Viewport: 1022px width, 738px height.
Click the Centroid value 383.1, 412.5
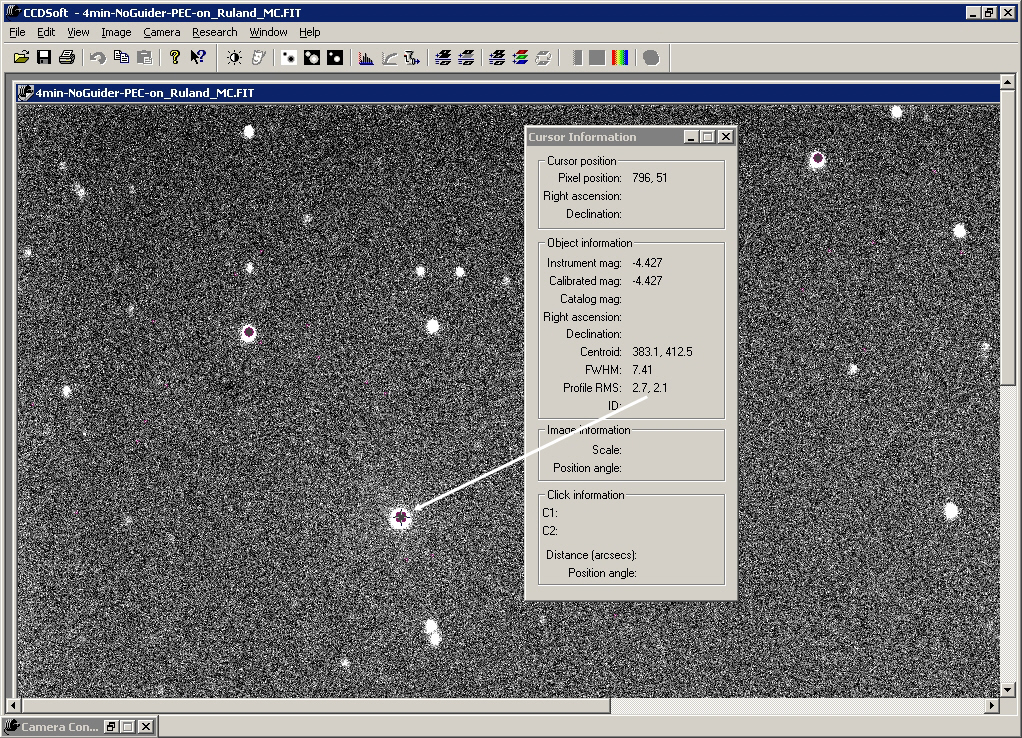(x=662, y=351)
